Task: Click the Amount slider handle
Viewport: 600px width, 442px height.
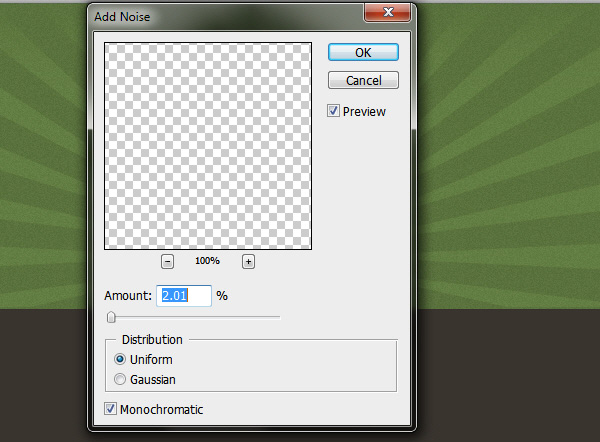Action: coord(111,317)
